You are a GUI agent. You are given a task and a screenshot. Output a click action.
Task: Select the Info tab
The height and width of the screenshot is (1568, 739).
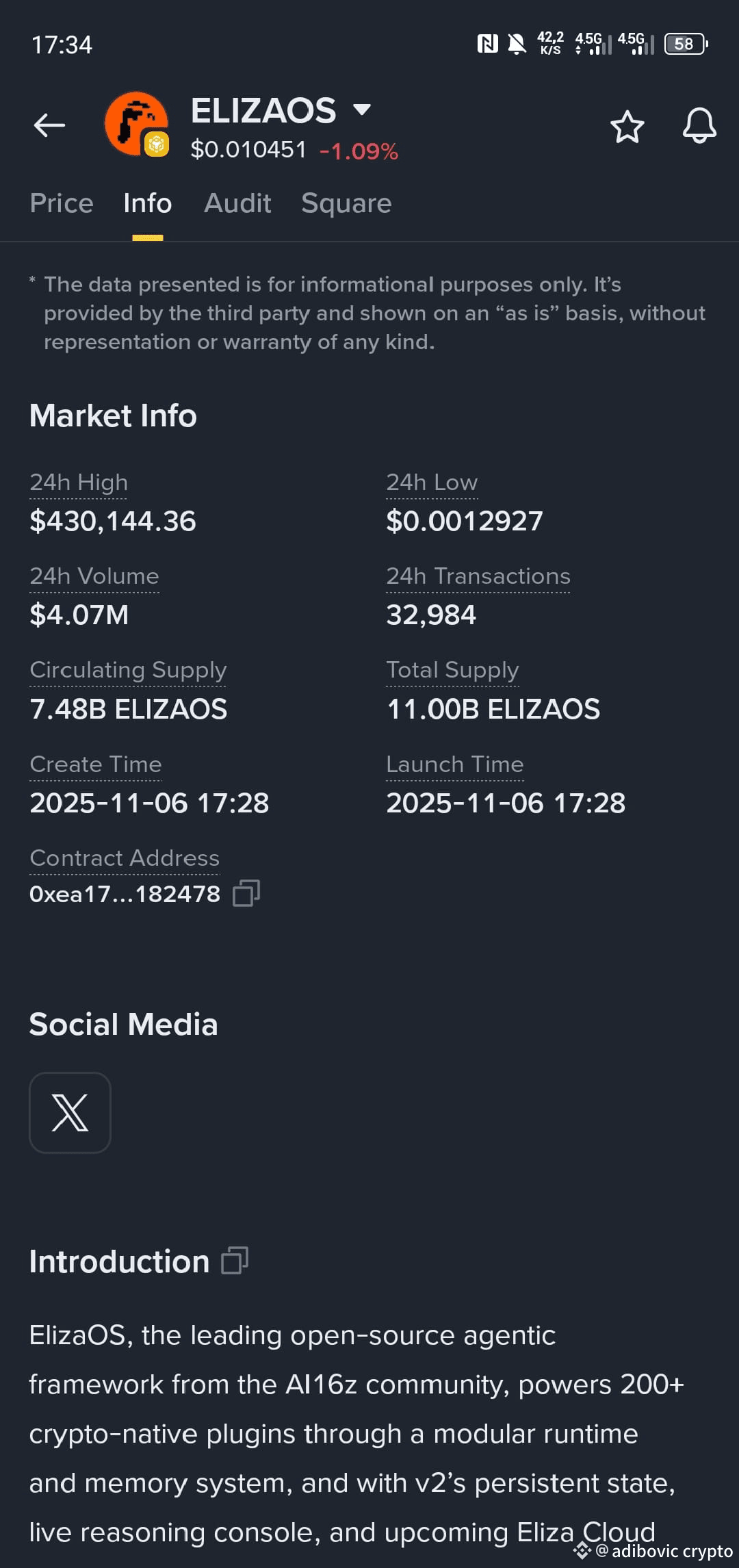point(148,203)
